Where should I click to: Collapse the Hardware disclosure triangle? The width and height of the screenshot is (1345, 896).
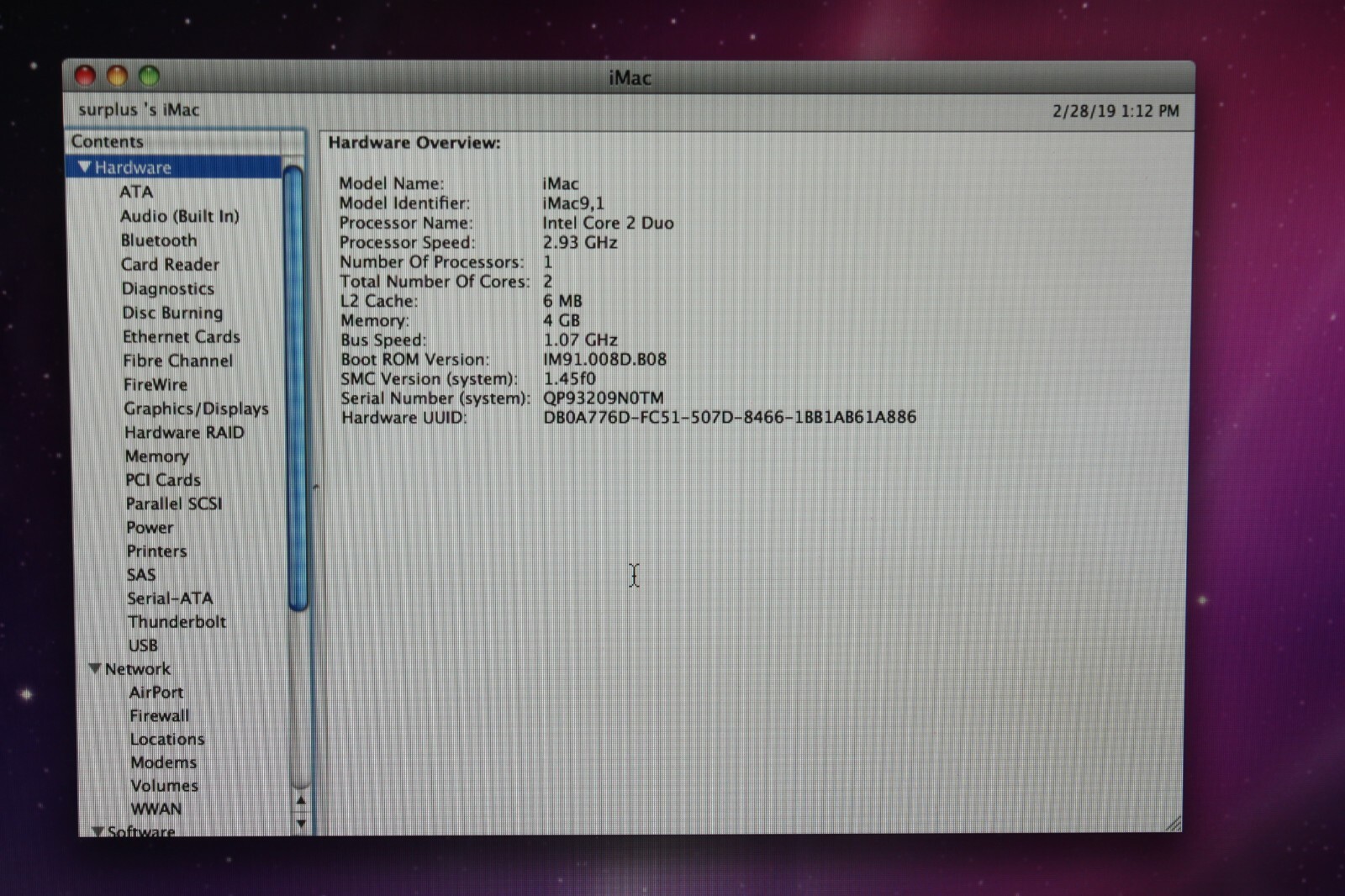[84, 167]
